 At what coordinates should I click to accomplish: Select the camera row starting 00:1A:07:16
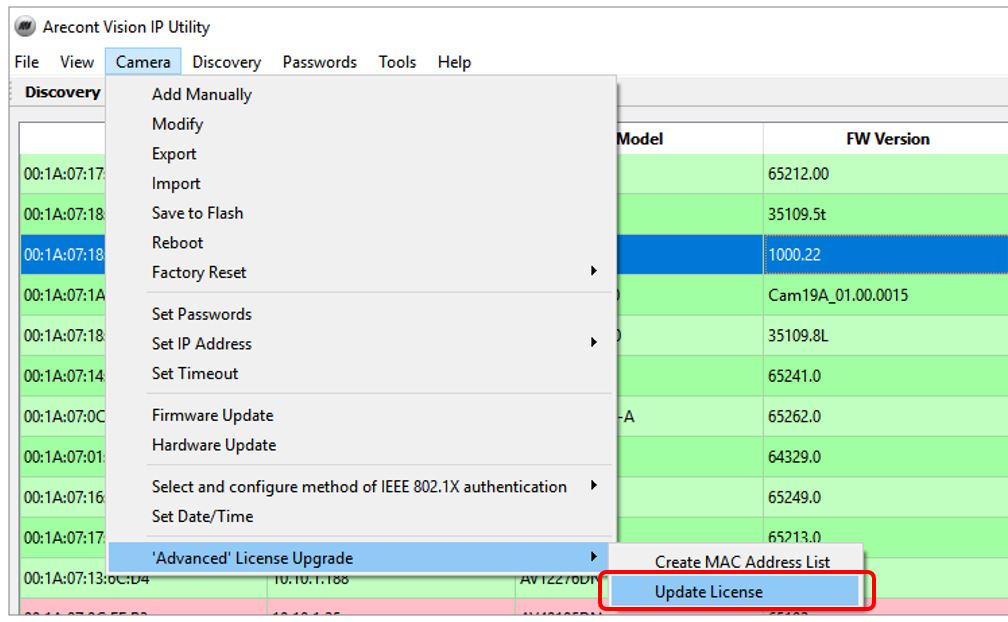63,497
